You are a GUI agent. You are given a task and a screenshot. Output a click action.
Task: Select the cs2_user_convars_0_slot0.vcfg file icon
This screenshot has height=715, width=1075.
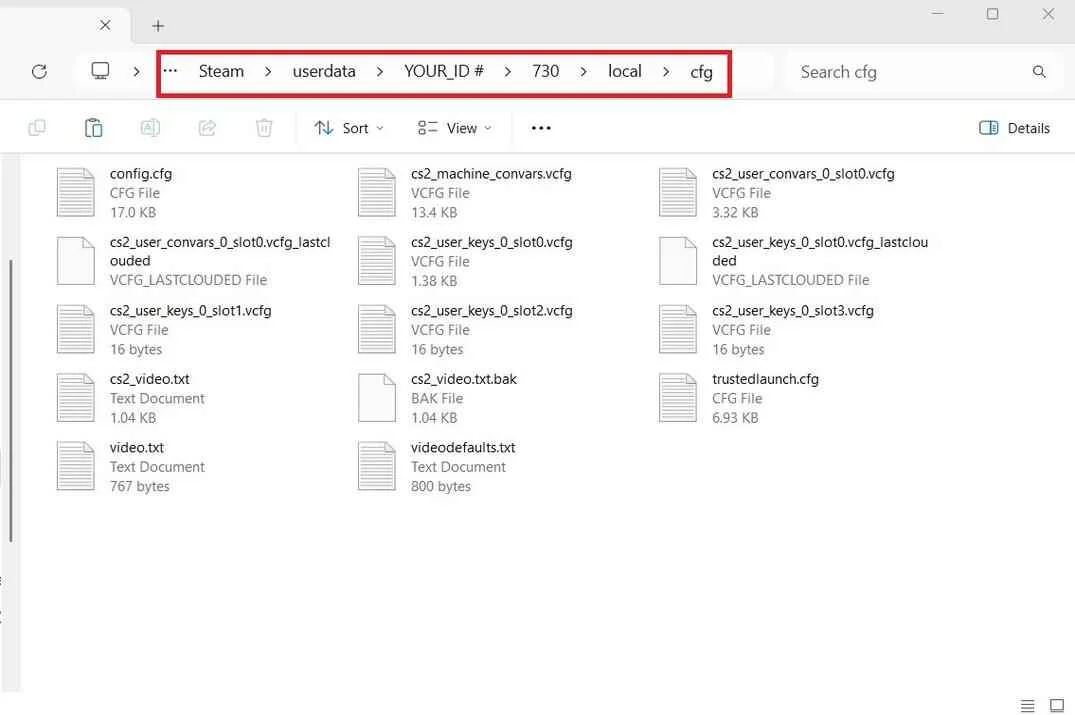point(677,192)
